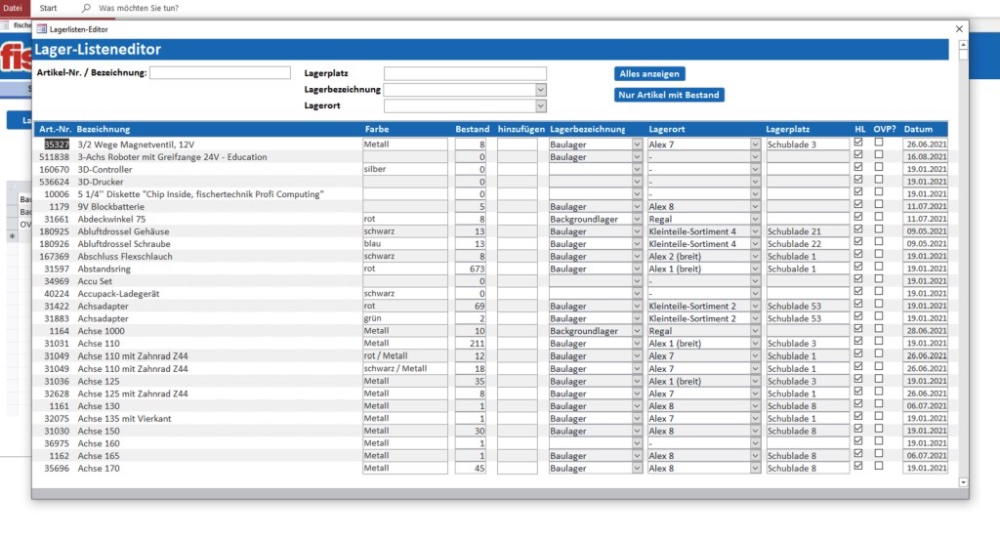Viewport: 1000px width, 538px height.
Task: Open Lagerbezeichnung dropdown for 9V Blockbatterie row
Action: pos(636,207)
